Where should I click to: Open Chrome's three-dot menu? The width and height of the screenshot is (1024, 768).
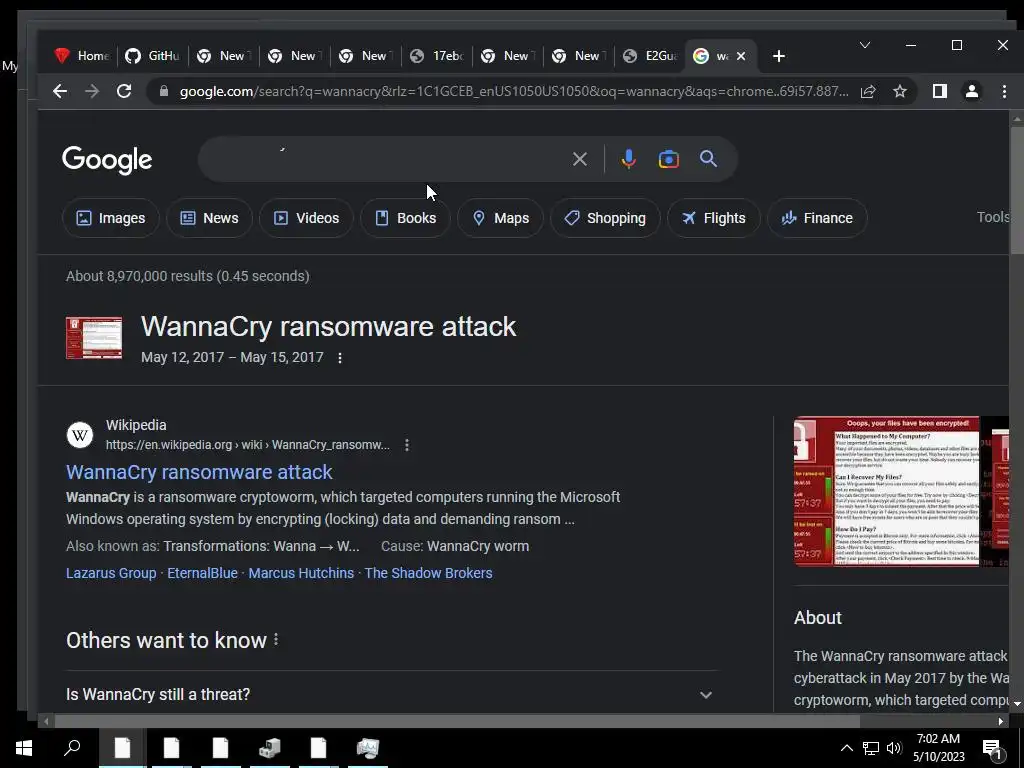[x=1004, y=91]
